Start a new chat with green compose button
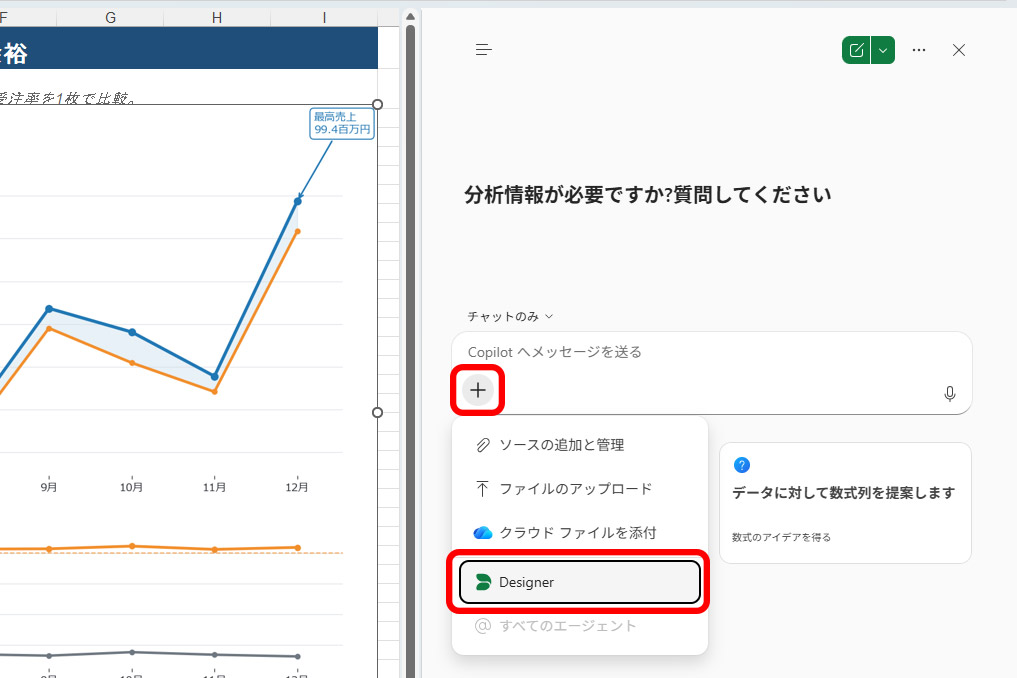The image size is (1017, 678). [x=856, y=50]
